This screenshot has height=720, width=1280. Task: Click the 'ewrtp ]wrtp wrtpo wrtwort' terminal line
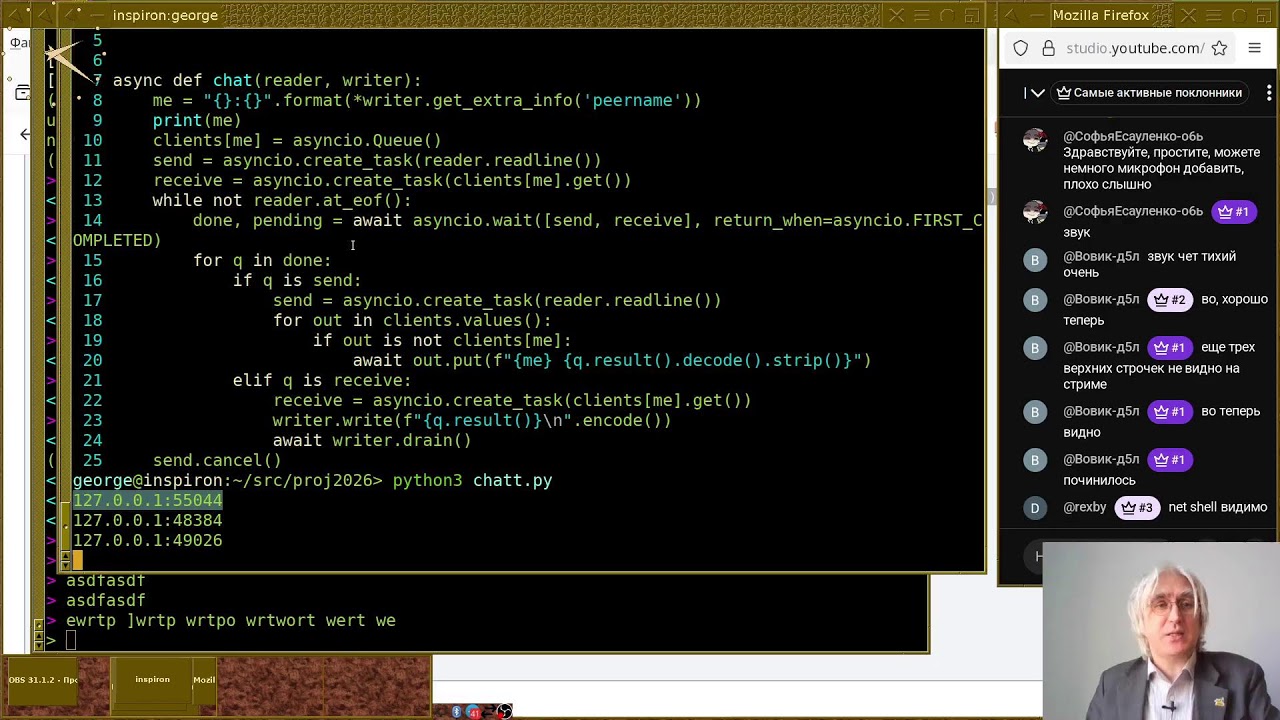click(x=231, y=621)
